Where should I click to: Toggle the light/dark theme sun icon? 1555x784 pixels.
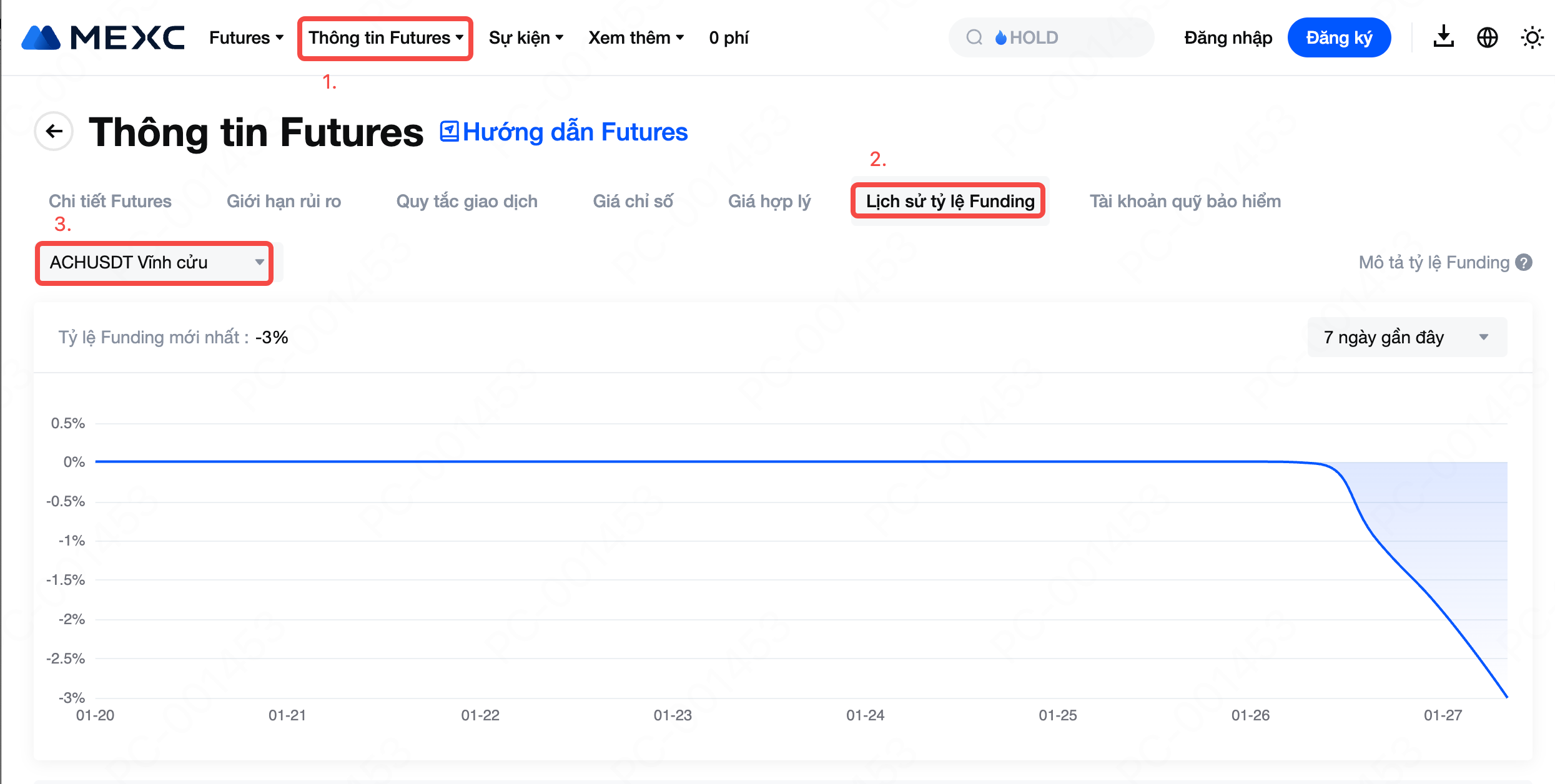tap(1532, 37)
